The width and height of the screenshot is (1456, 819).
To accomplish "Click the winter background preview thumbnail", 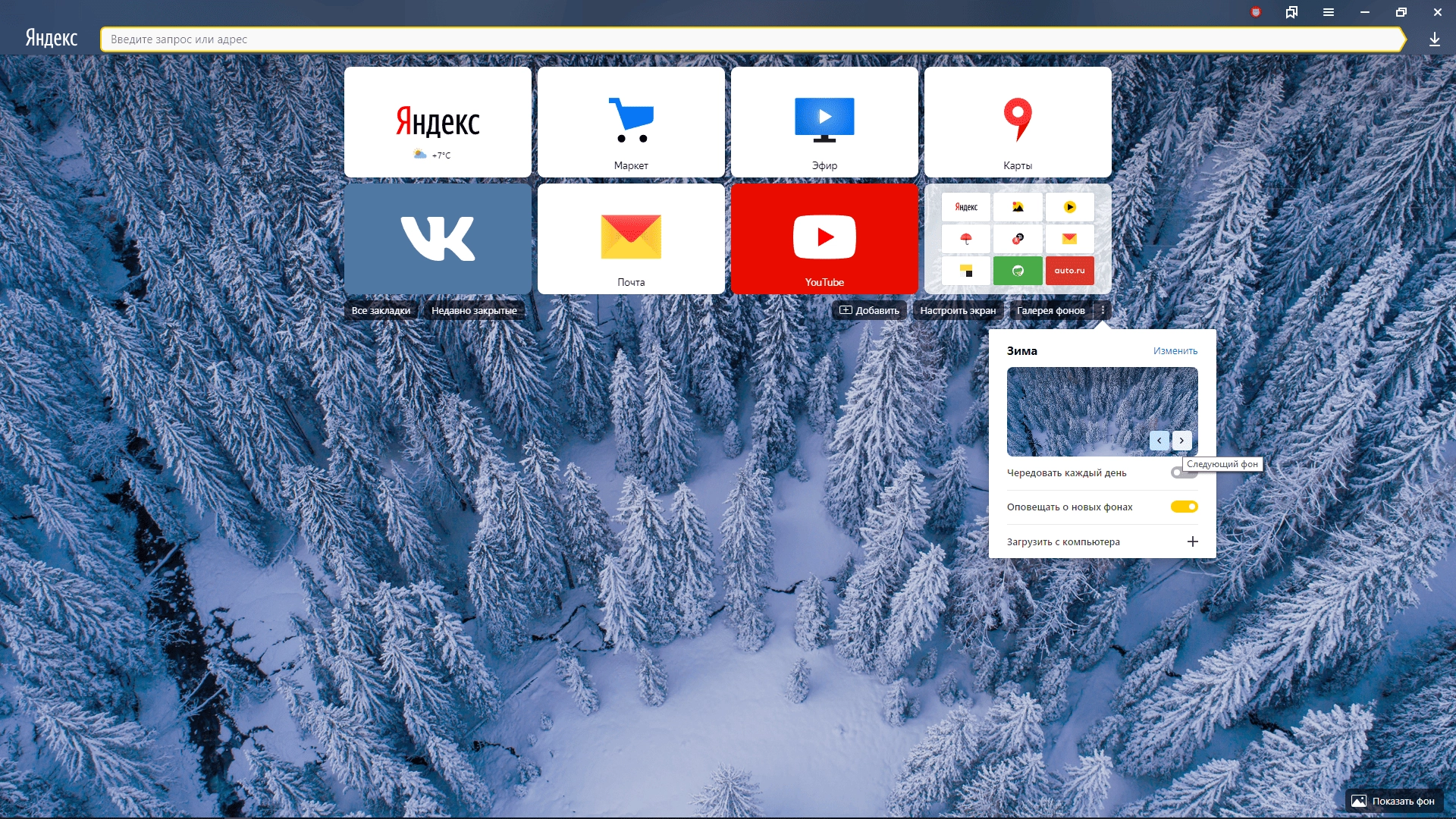I will pos(1102,411).
